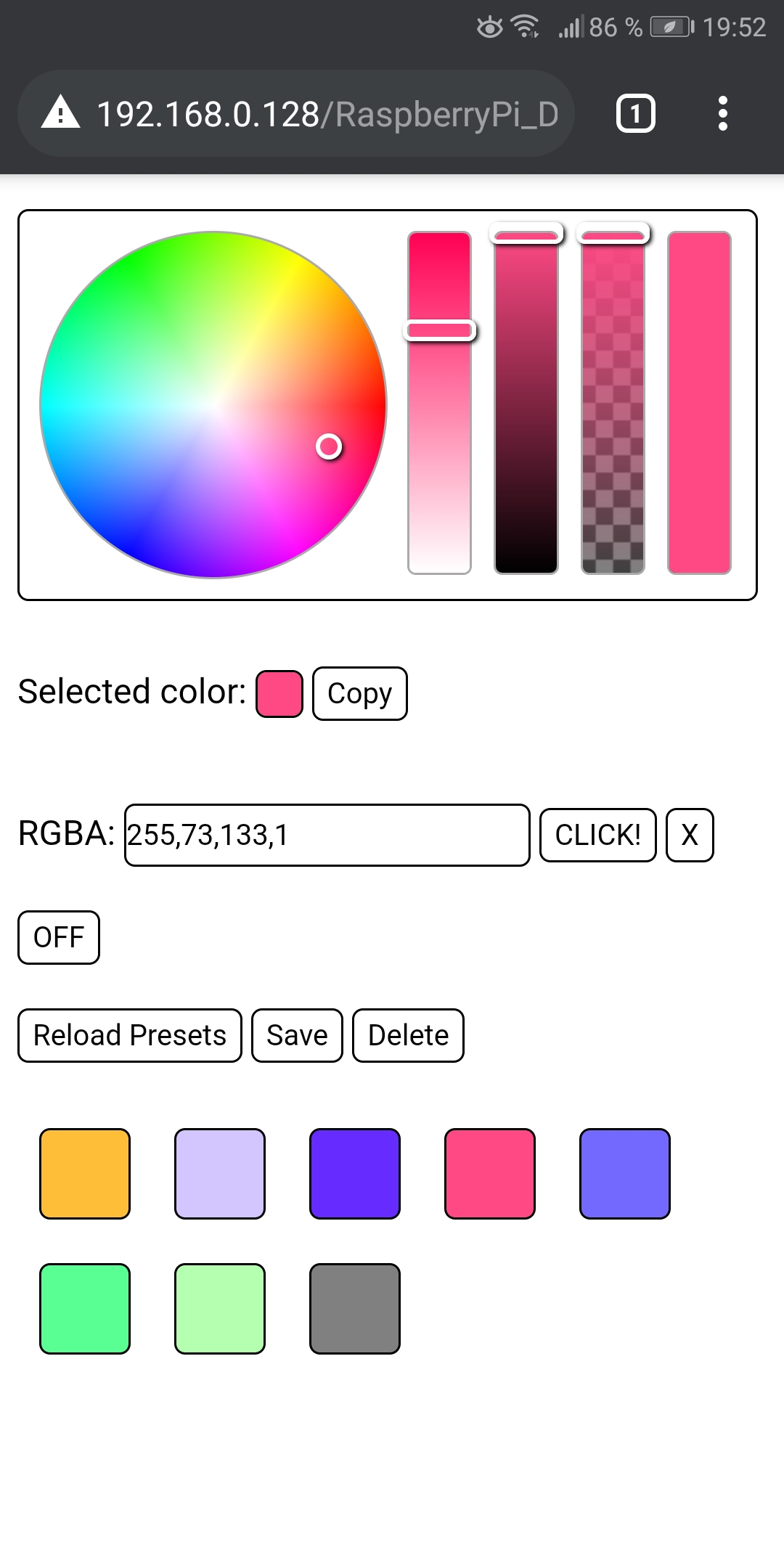
Task: Select the bright green preset swatch
Action: [85, 1308]
